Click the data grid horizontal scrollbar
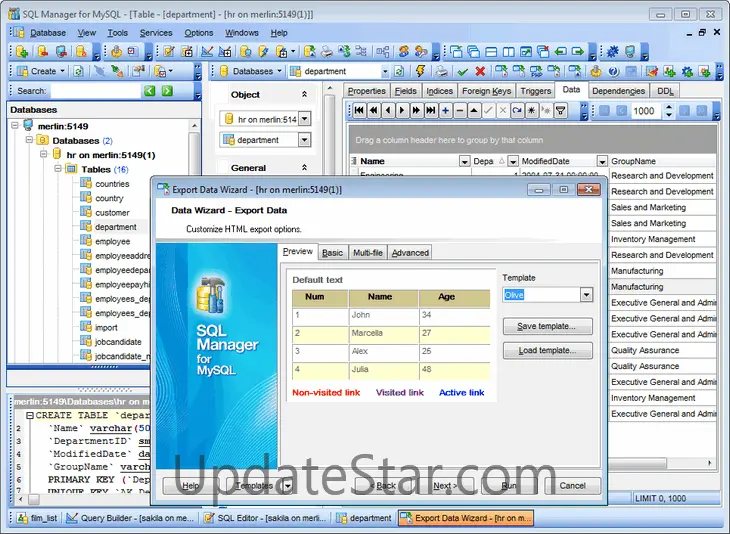730x534 pixels. [x=637, y=463]
